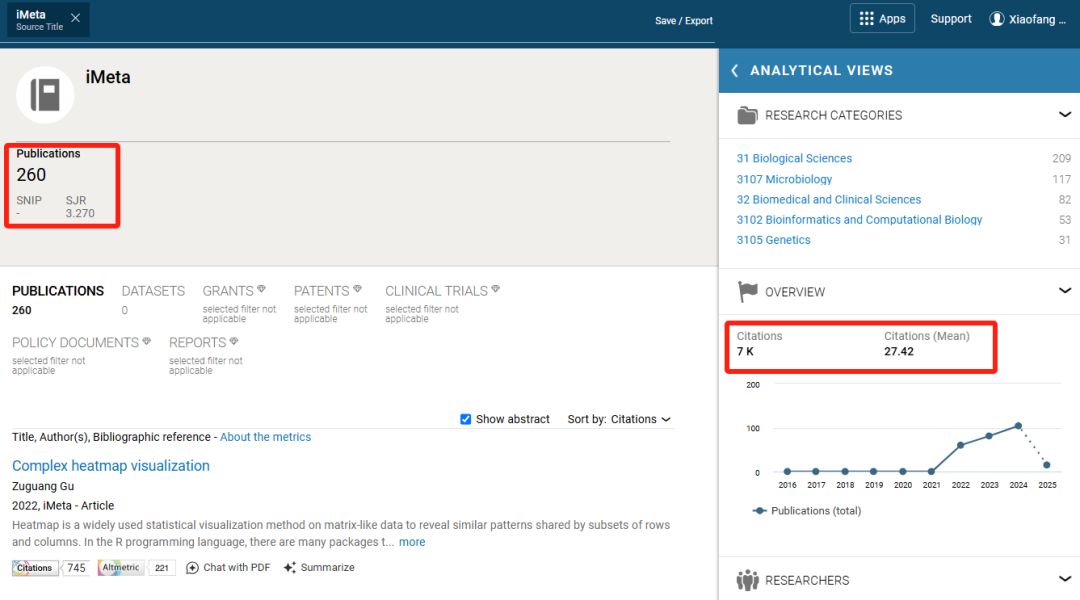Switch to the Reports tab

[198, 342]
